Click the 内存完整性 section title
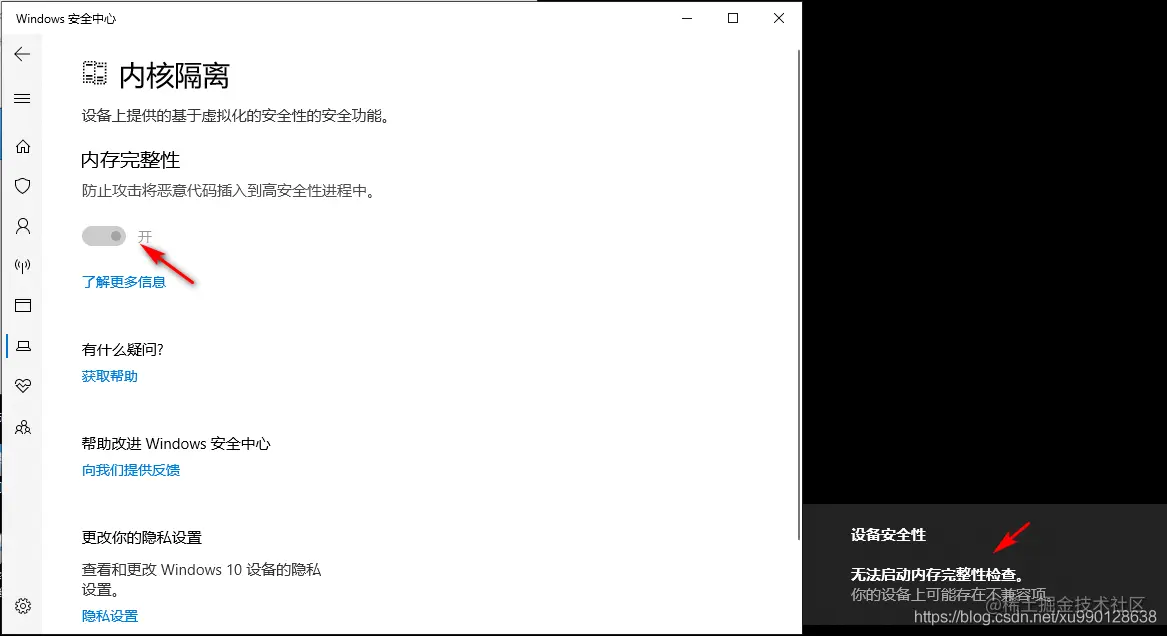This screenshot has height=636, width=1167. pos(130,160)
